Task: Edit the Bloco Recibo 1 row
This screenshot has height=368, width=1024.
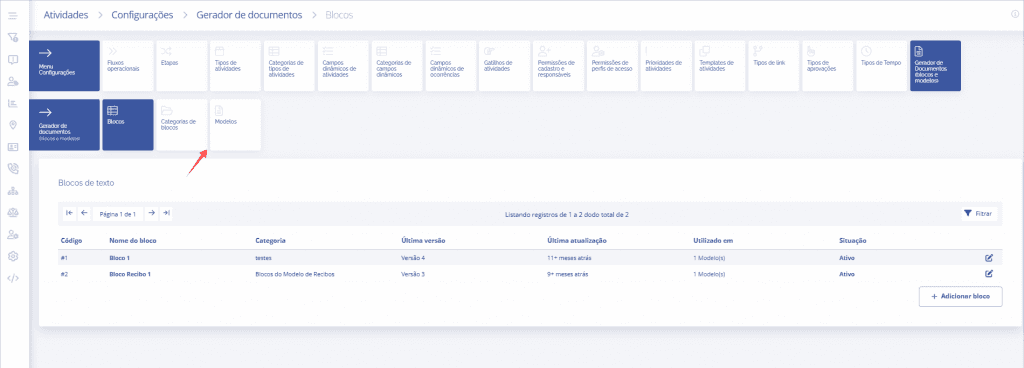Action: coord(989,274)
